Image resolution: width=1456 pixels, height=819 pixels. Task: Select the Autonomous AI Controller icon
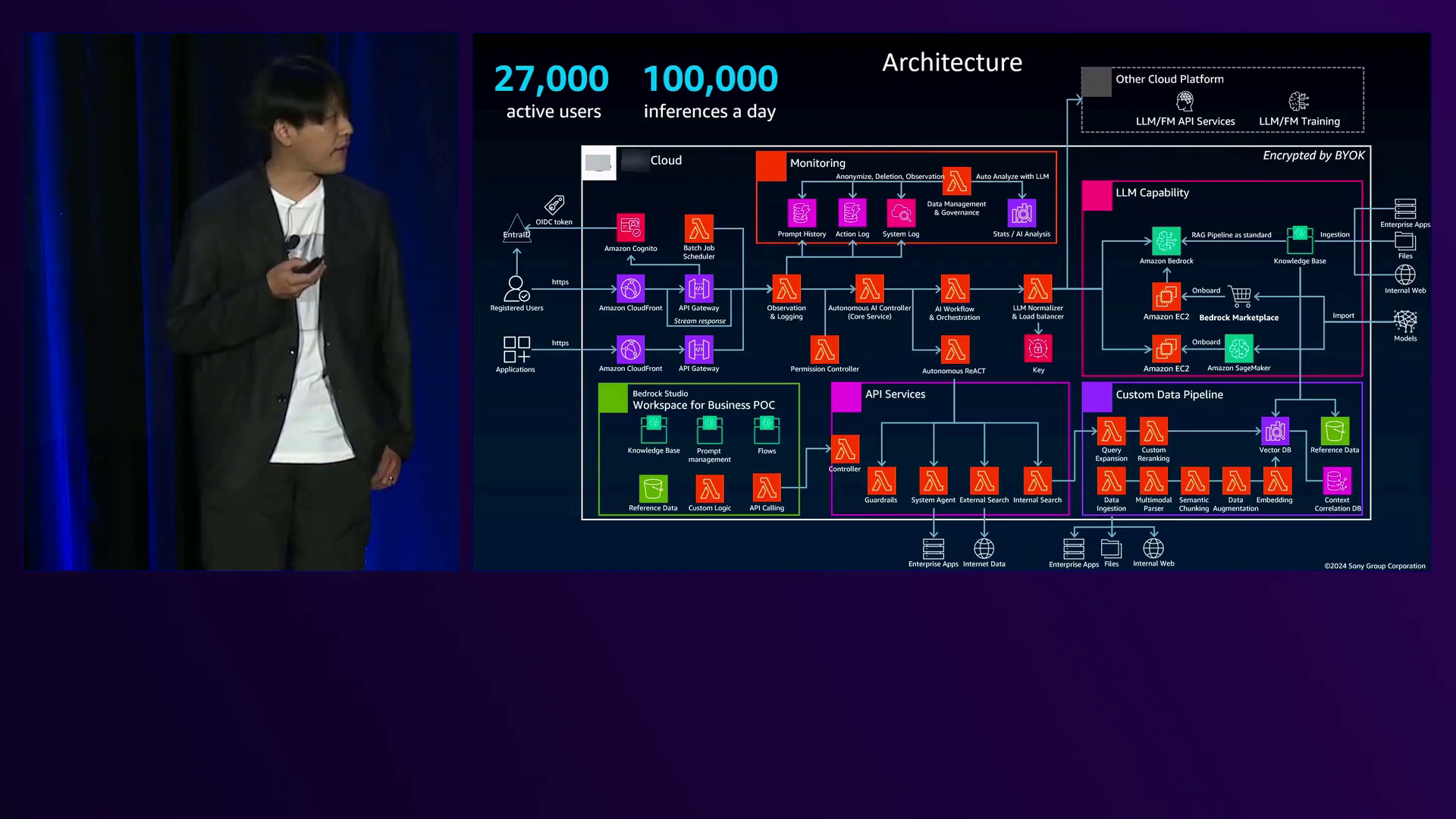[x=869, y=289]
